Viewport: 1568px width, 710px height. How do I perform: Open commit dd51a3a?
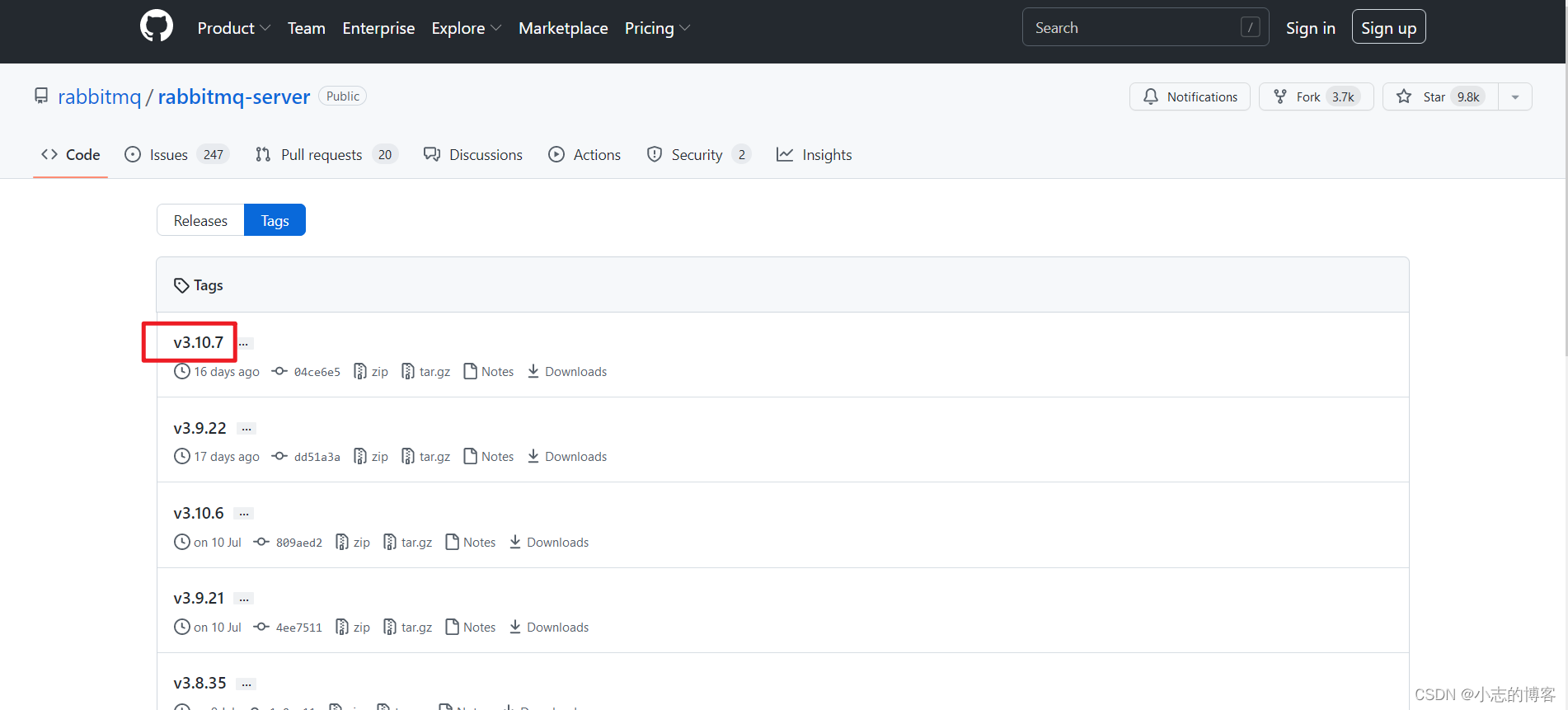pyautogui.click(x=307, y=457)
